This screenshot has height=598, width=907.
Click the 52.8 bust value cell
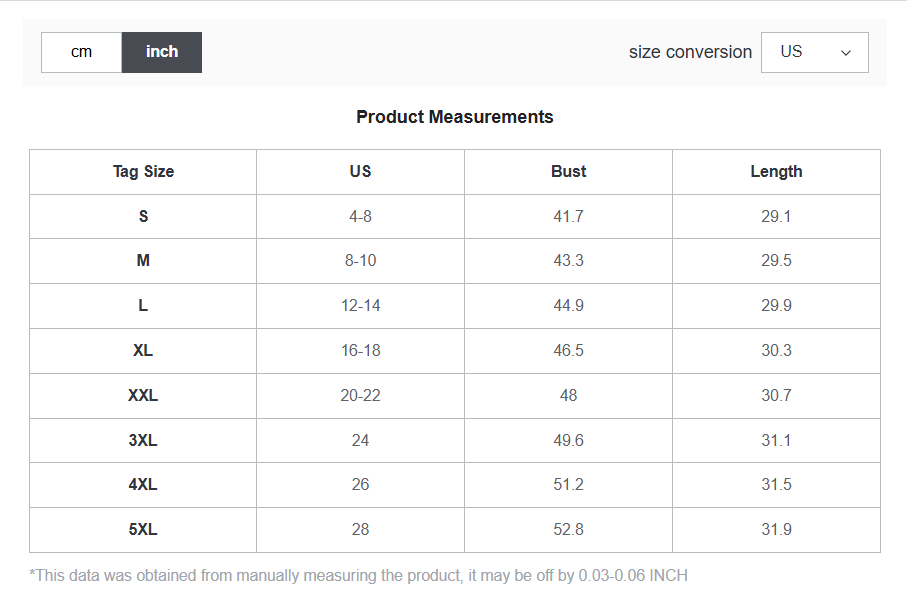568,529
